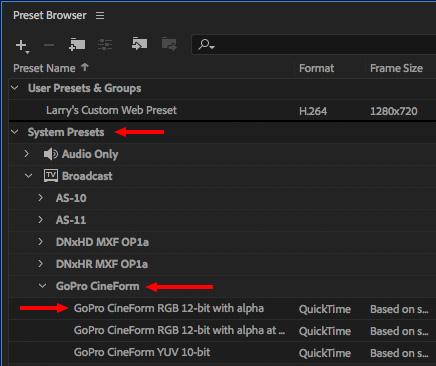Screen dimensions: 436x366
Task: Select the Broadcast label
Action: 87,176
